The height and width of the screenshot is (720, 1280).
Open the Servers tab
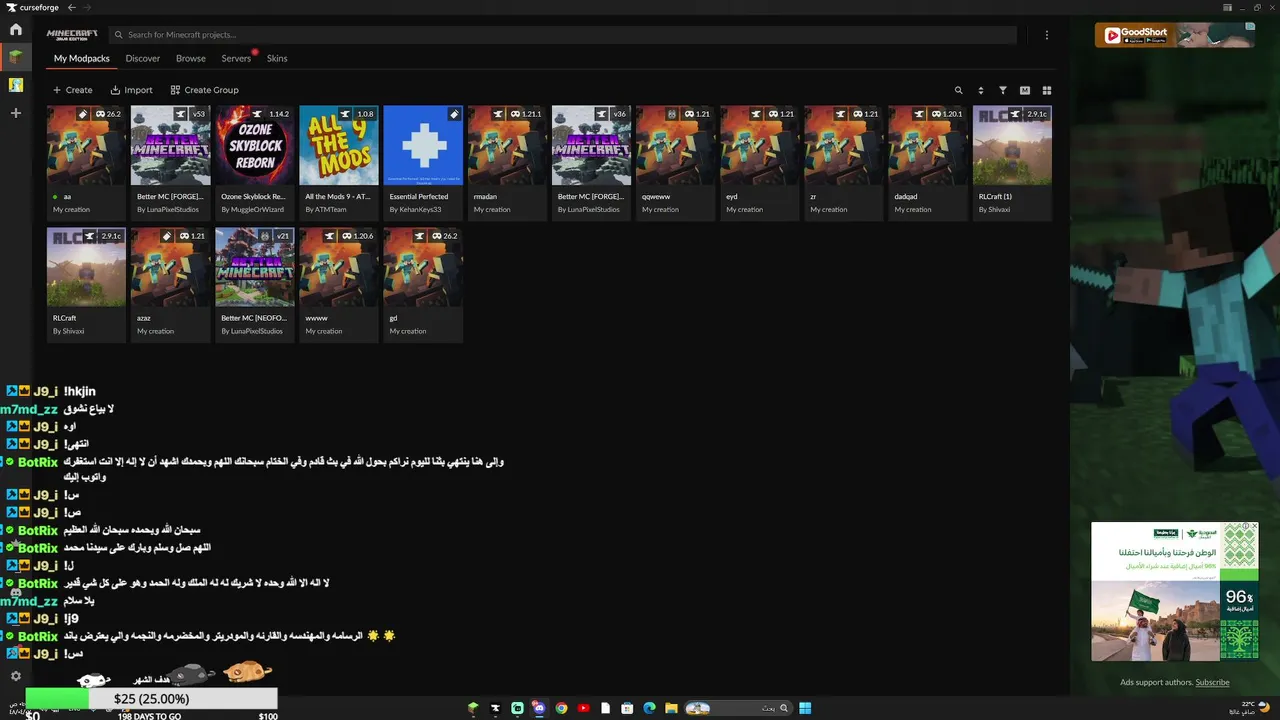point(237,58)
